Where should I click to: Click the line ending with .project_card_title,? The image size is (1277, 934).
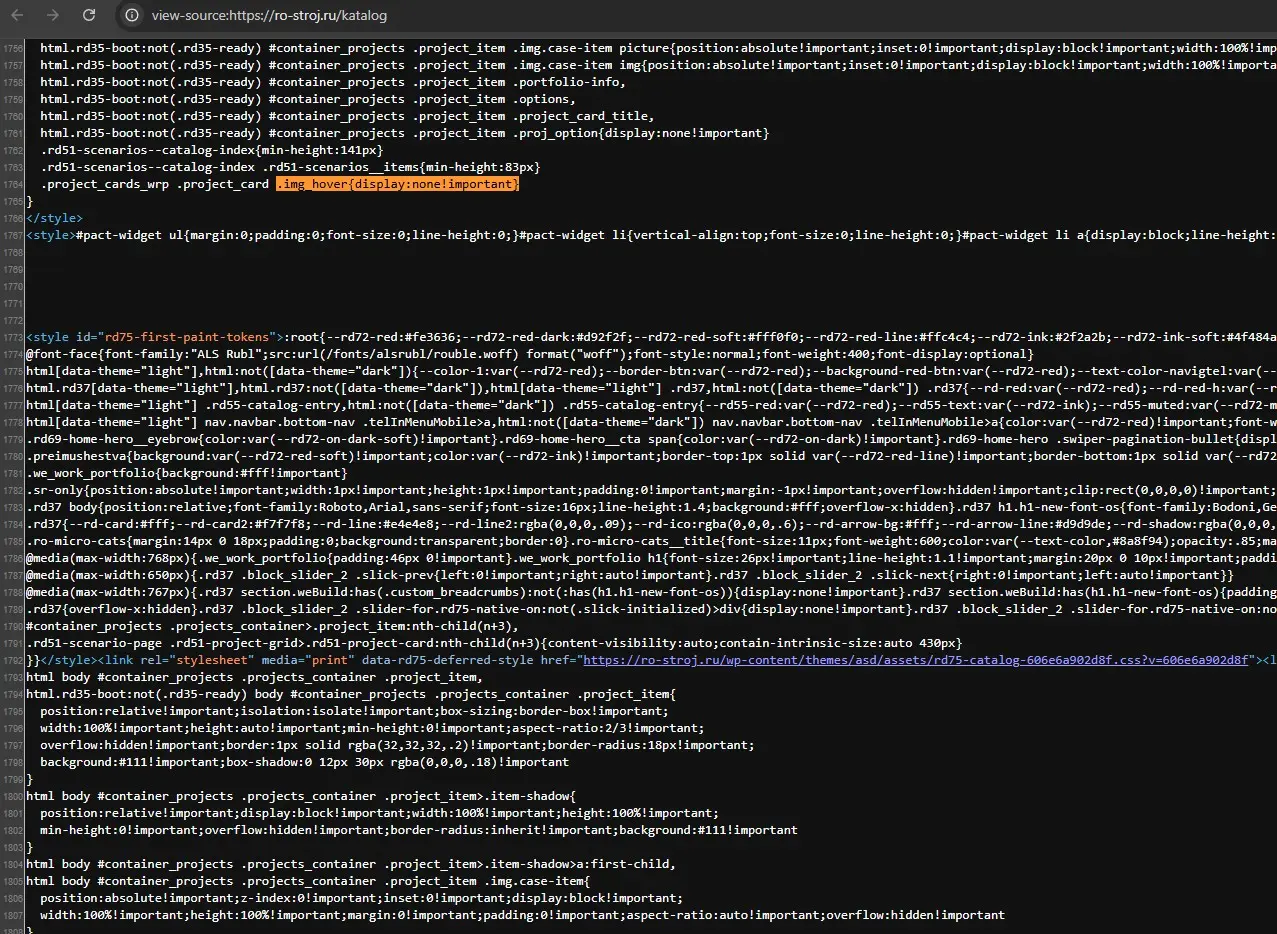click(347, 116)
